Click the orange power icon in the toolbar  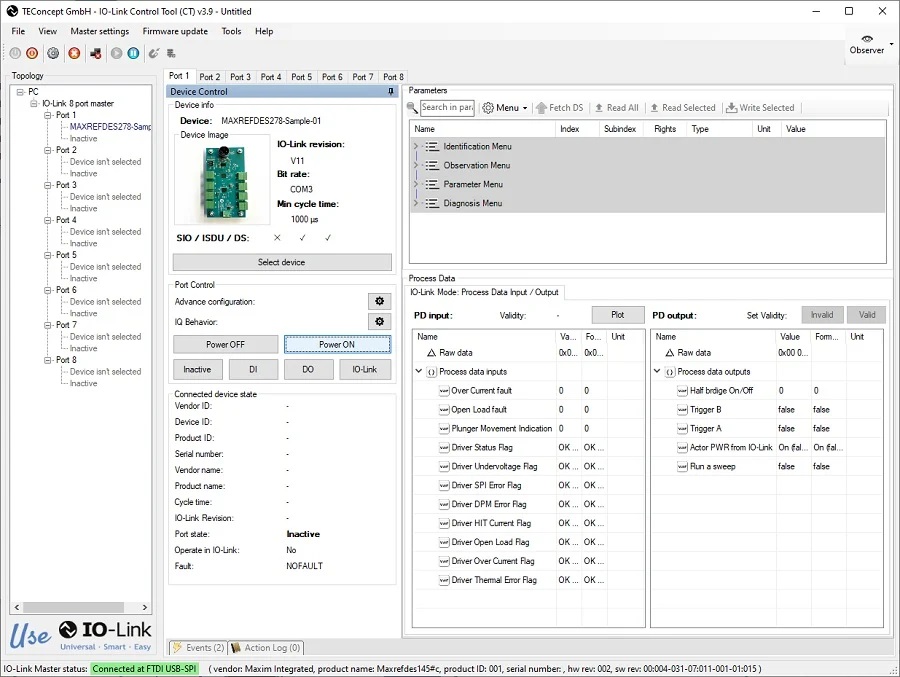pos(32,53)
